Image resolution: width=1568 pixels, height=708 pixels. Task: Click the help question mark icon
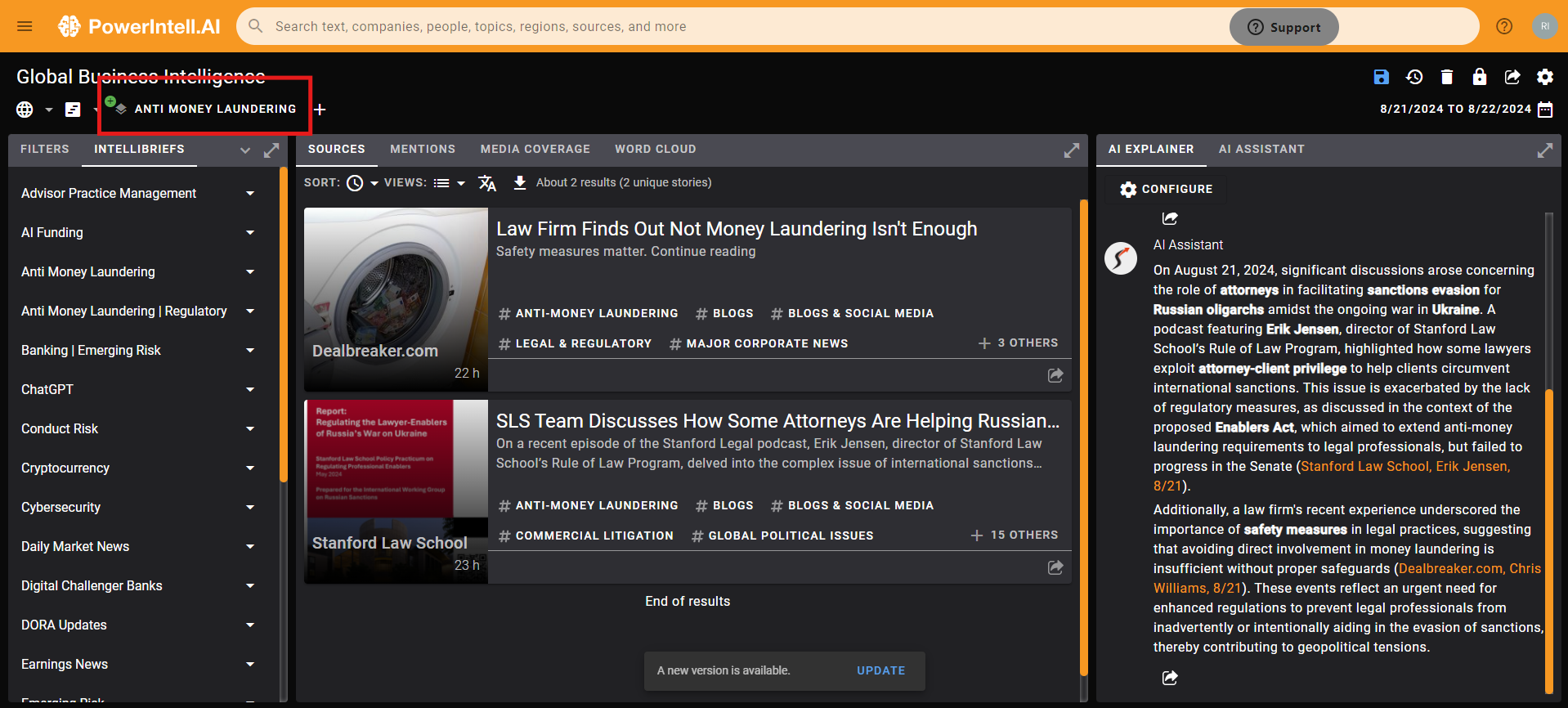(1504, 26)
